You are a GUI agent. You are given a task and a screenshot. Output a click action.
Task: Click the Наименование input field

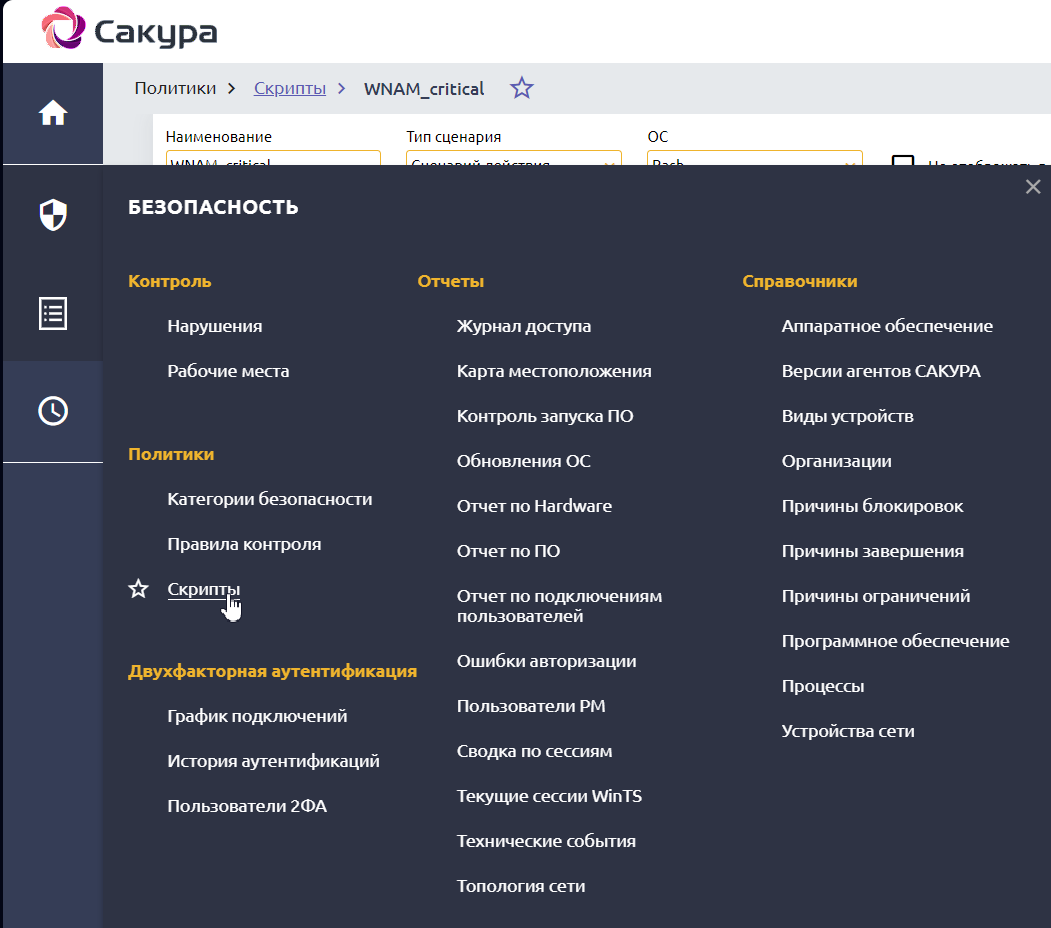(273, 160)
